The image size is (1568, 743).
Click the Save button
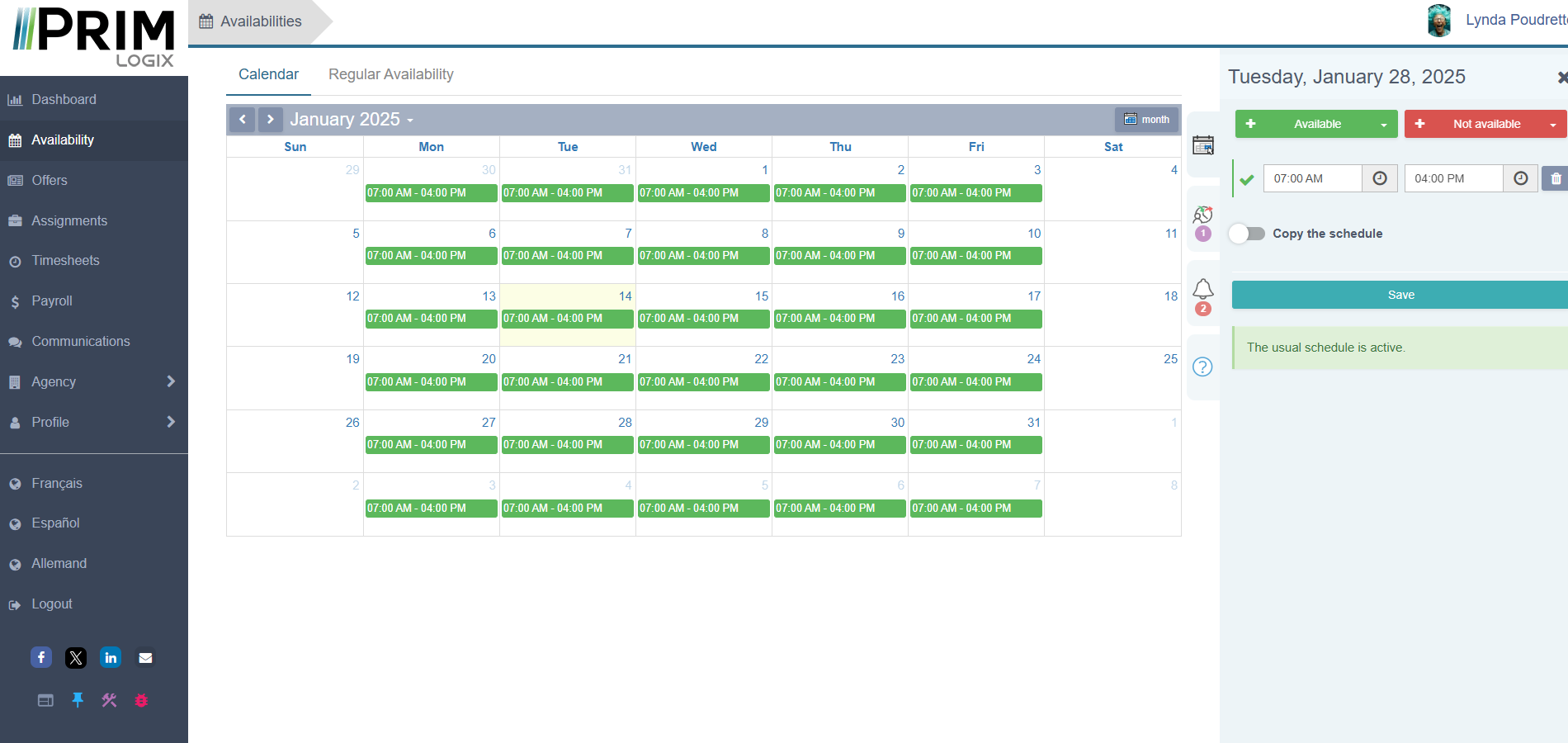point(1400,295)
